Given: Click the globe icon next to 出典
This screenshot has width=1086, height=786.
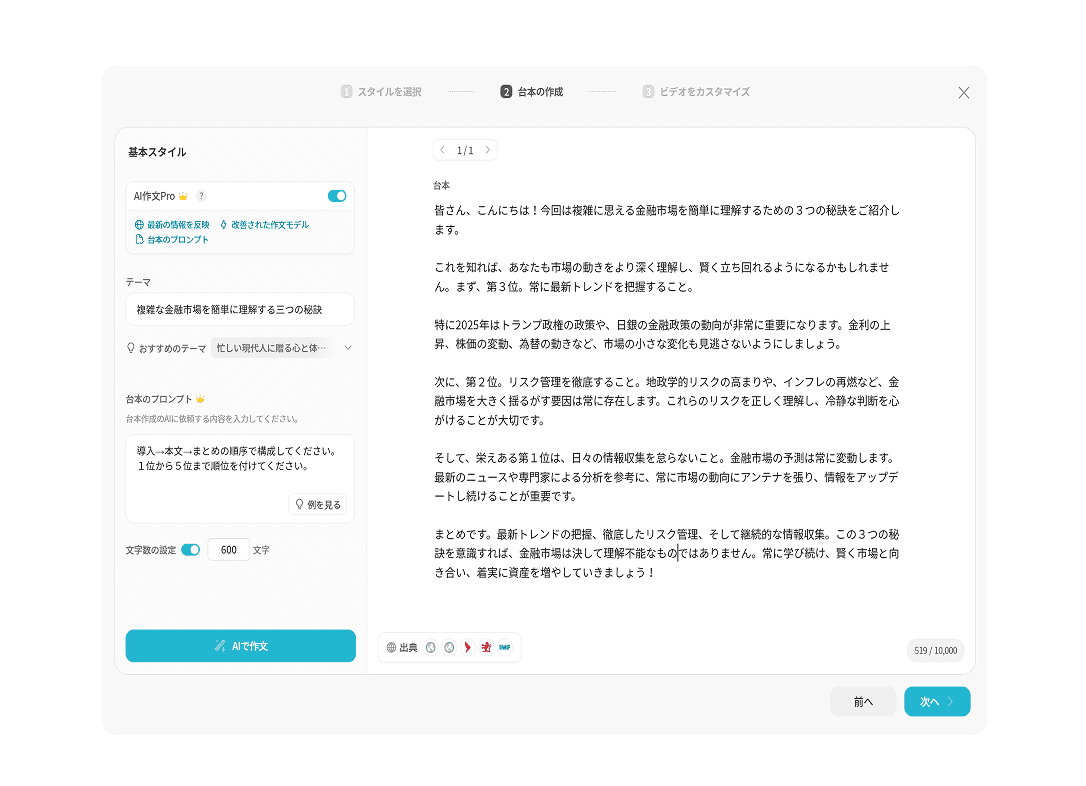Looking at the screenshot, I should point(391,647).
